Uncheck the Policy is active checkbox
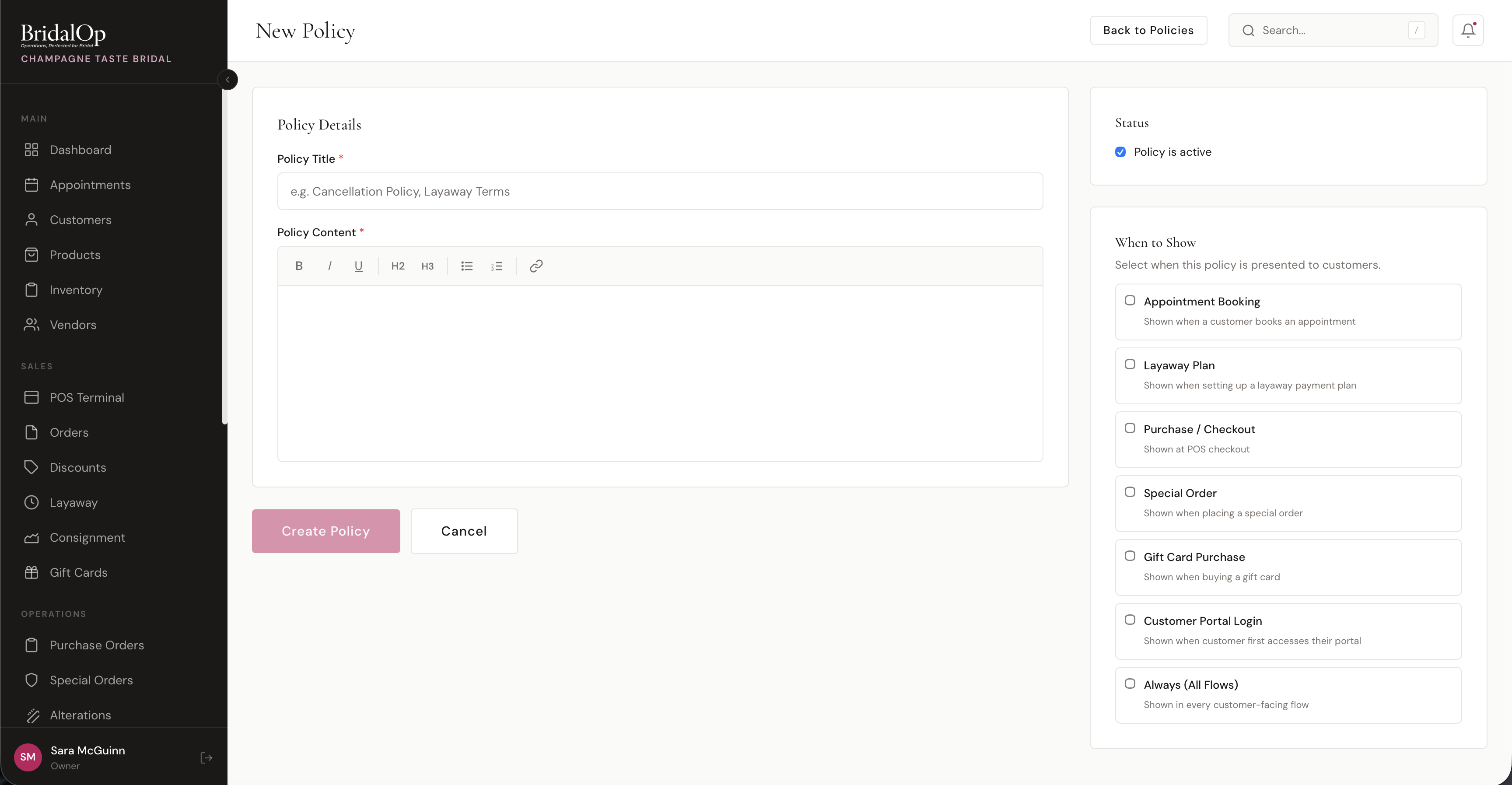1512x785 pixels. click(1120, 152)
